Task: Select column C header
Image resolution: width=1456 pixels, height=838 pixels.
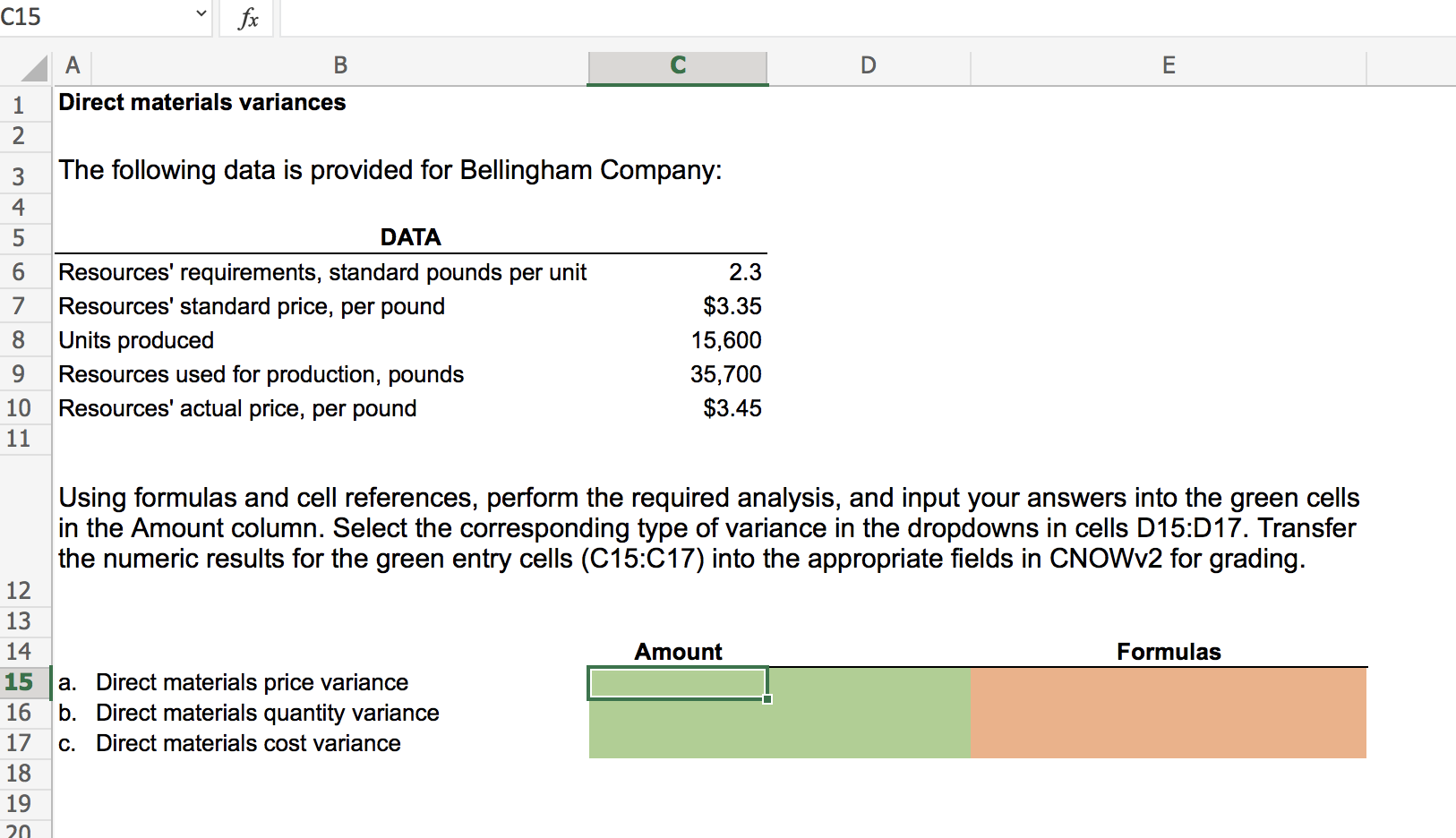Action: click(678, 65)
